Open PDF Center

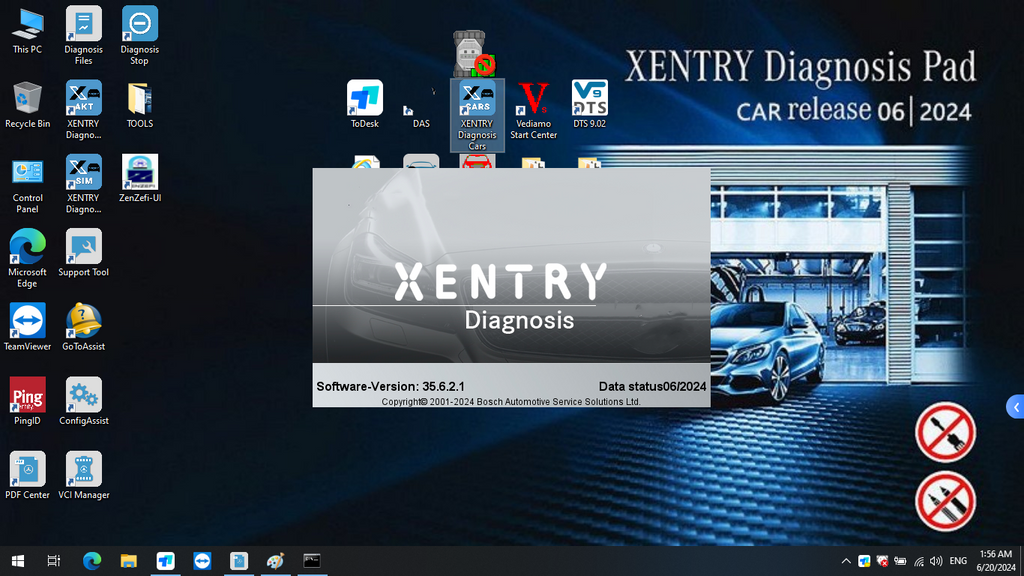click(x=27, y=470)
